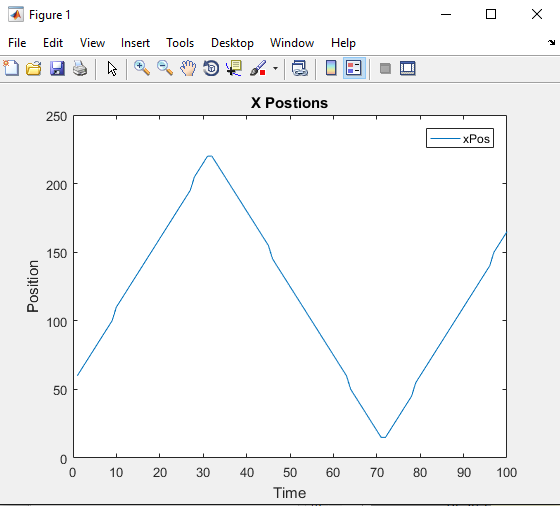Viewport: 560px width, 506px height.
Task: Activate the Zoom In magnifier tool
Action: pyautogui.click(x=142, y=68)
